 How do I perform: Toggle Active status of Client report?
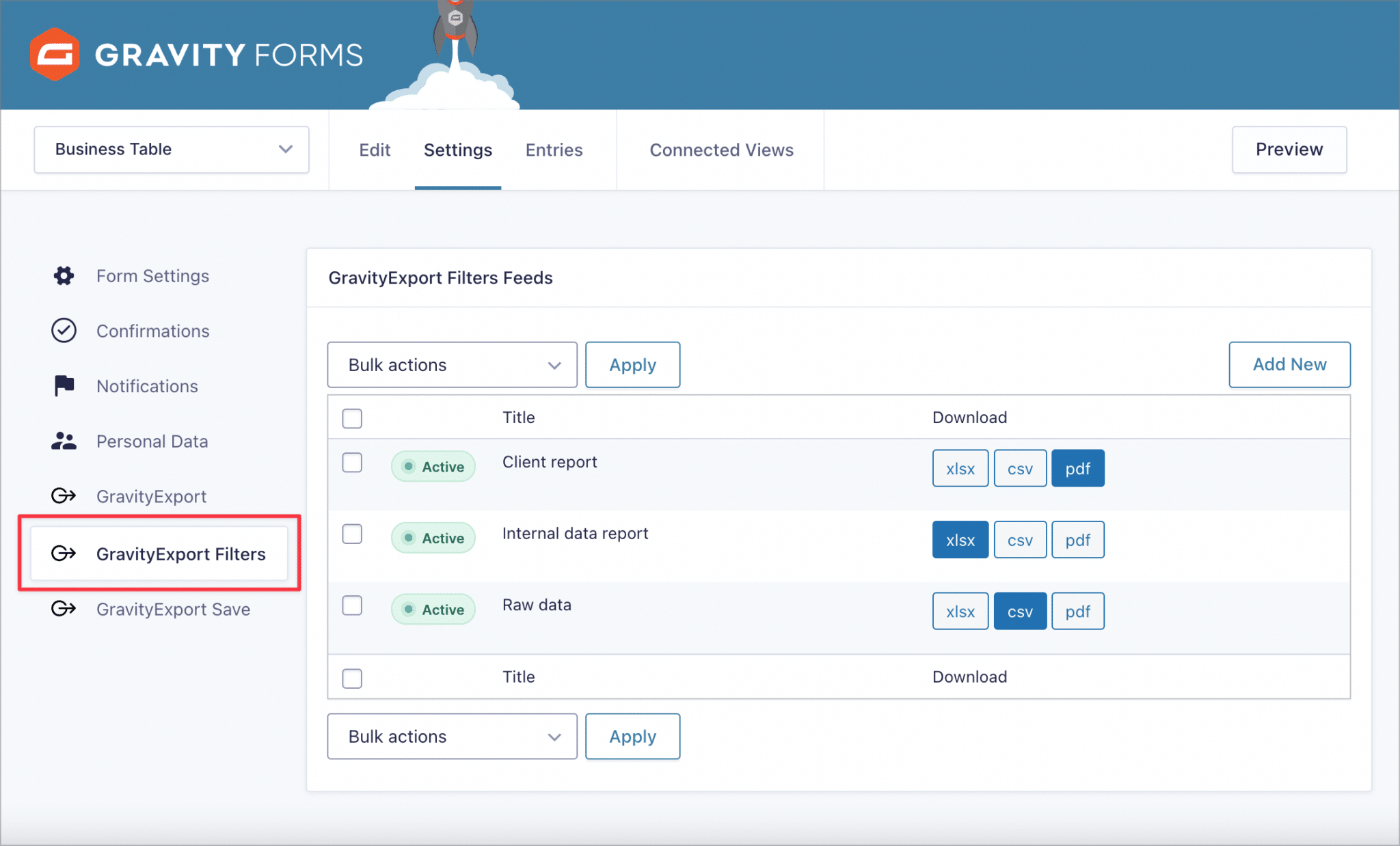click(433, 467)
